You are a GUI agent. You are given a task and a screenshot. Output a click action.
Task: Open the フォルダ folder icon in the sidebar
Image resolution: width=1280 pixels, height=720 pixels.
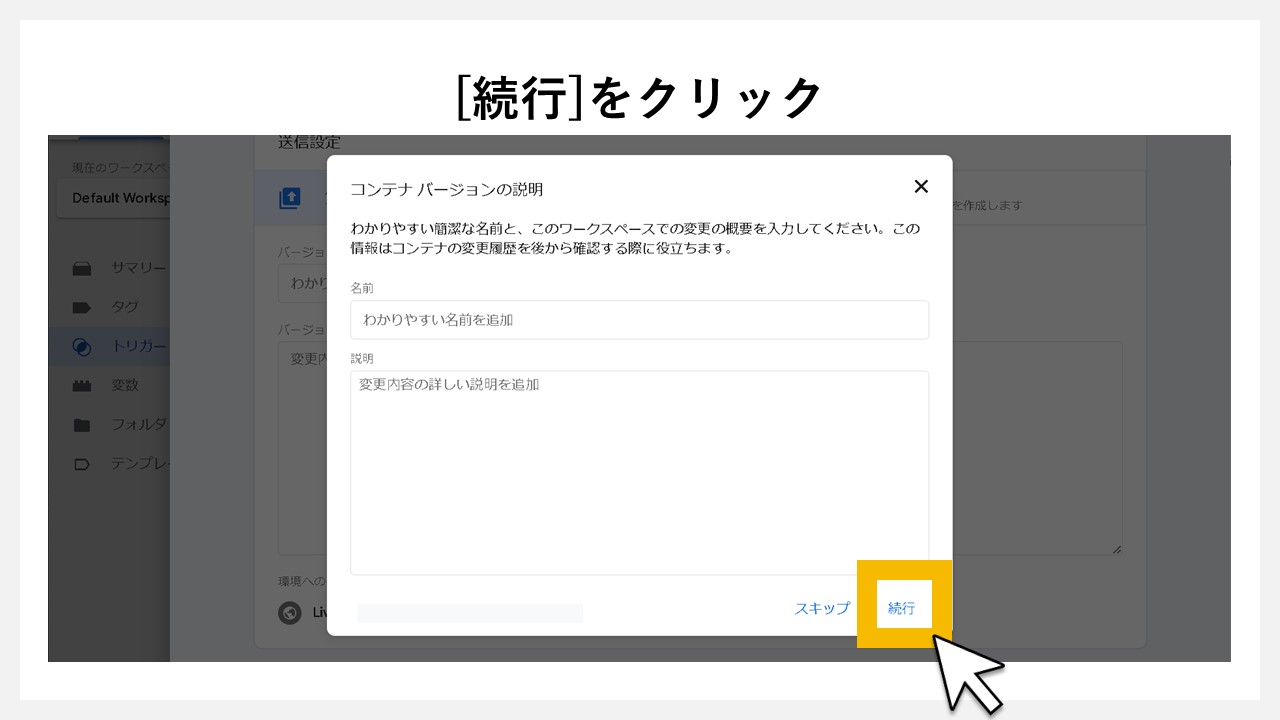[x=83, y=424]
